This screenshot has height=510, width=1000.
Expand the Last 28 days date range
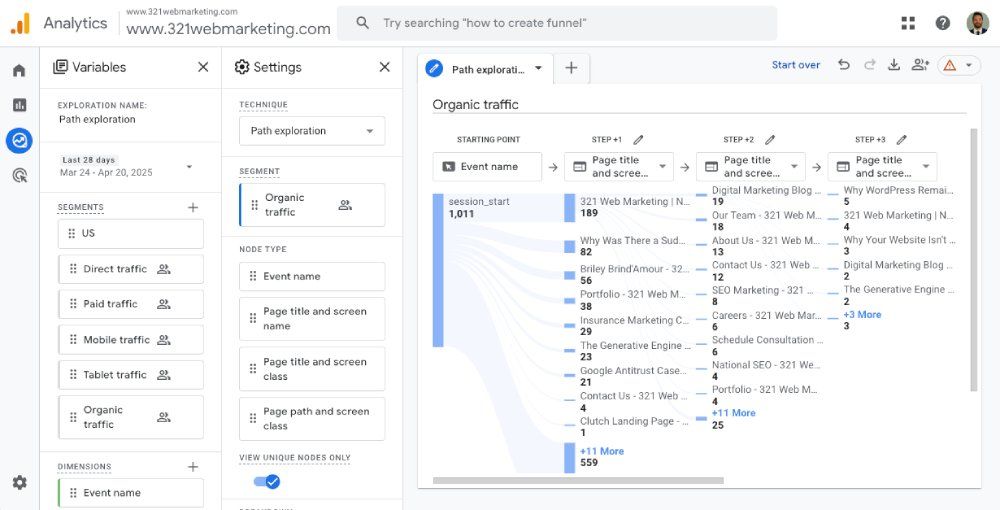tap(126, 166)
